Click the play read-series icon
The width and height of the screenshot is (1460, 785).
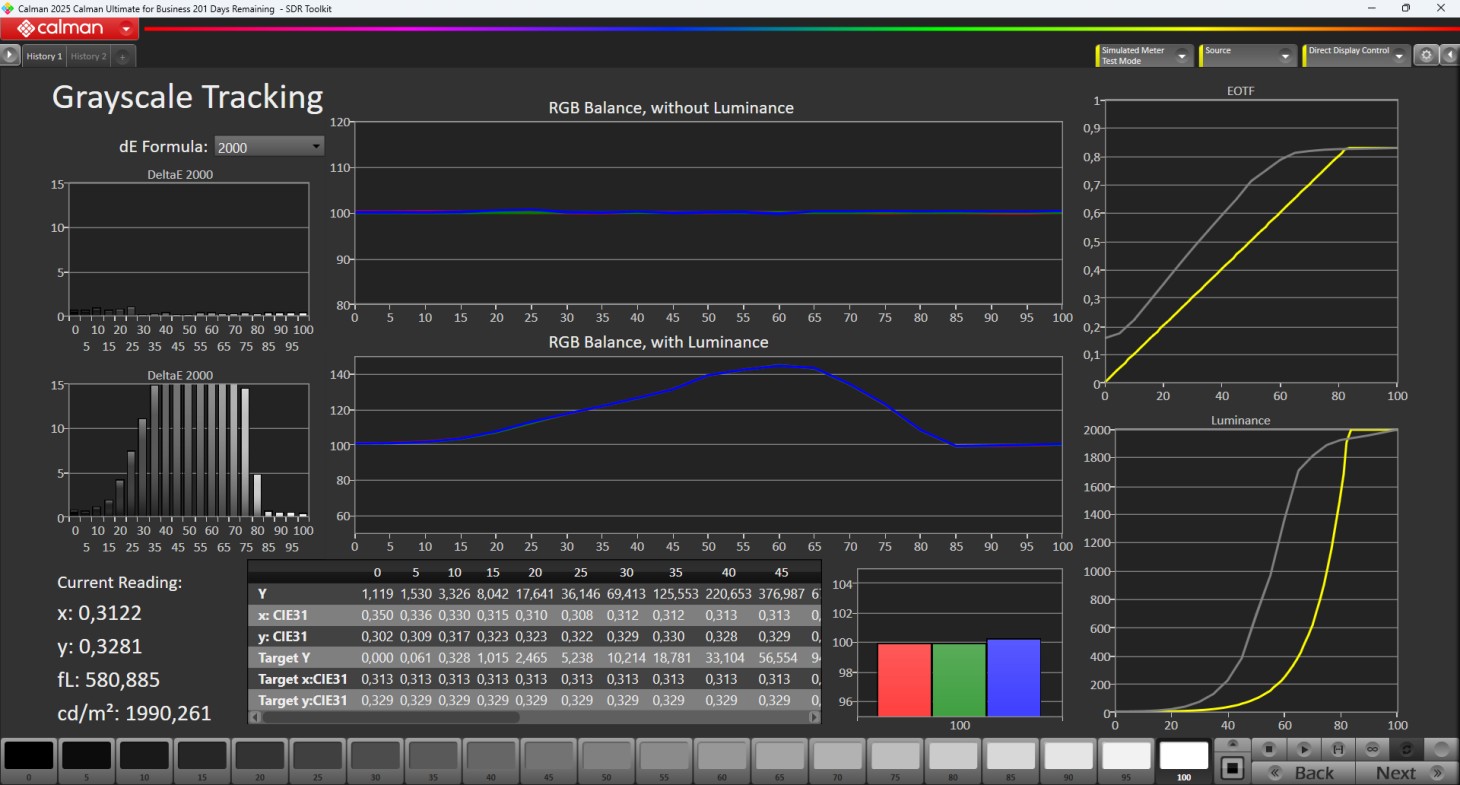pyautogui.click(x=1304, y=749)
